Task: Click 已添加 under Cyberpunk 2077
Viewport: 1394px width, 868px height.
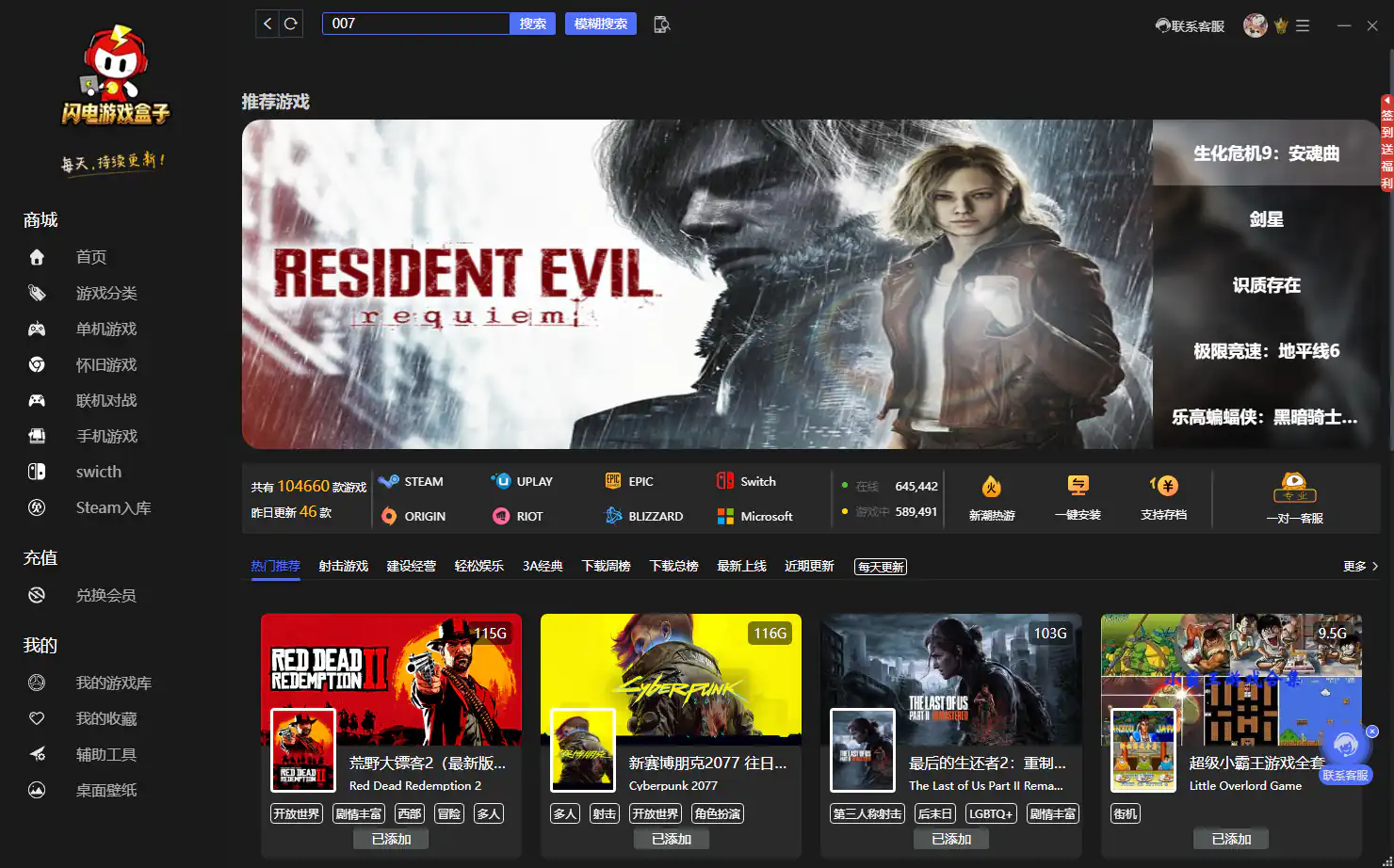Action: click(672, 839)
